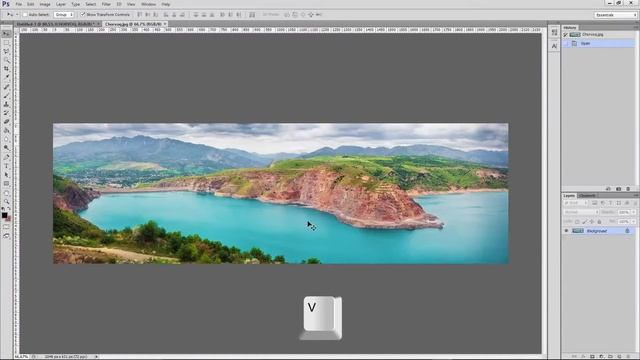This screenshot has height=360, width=640.
Task: Open the Essentials workspace dropdown
Action: [616, 15]
